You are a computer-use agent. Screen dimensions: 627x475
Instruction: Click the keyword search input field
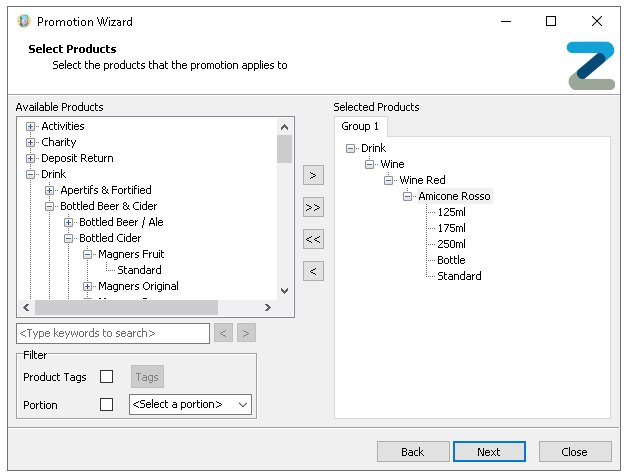pyautogui.click(x=113, y=333)
